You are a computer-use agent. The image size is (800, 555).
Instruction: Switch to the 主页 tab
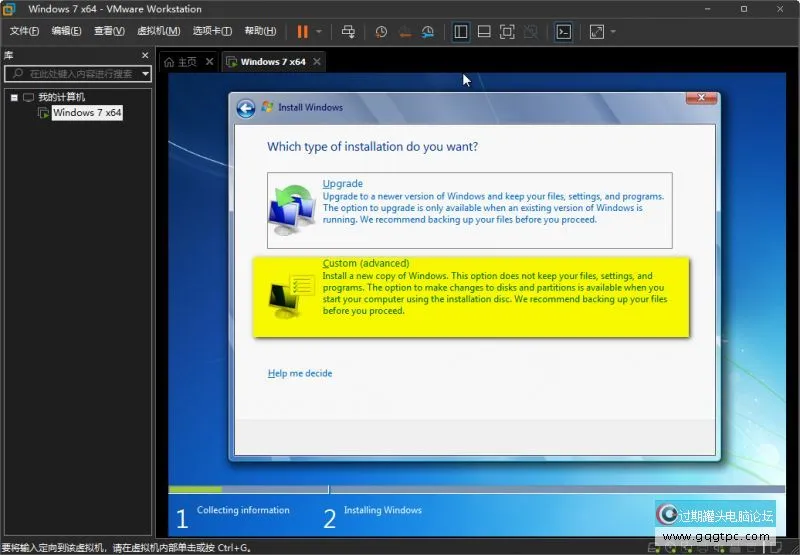[x=183, y=61]
